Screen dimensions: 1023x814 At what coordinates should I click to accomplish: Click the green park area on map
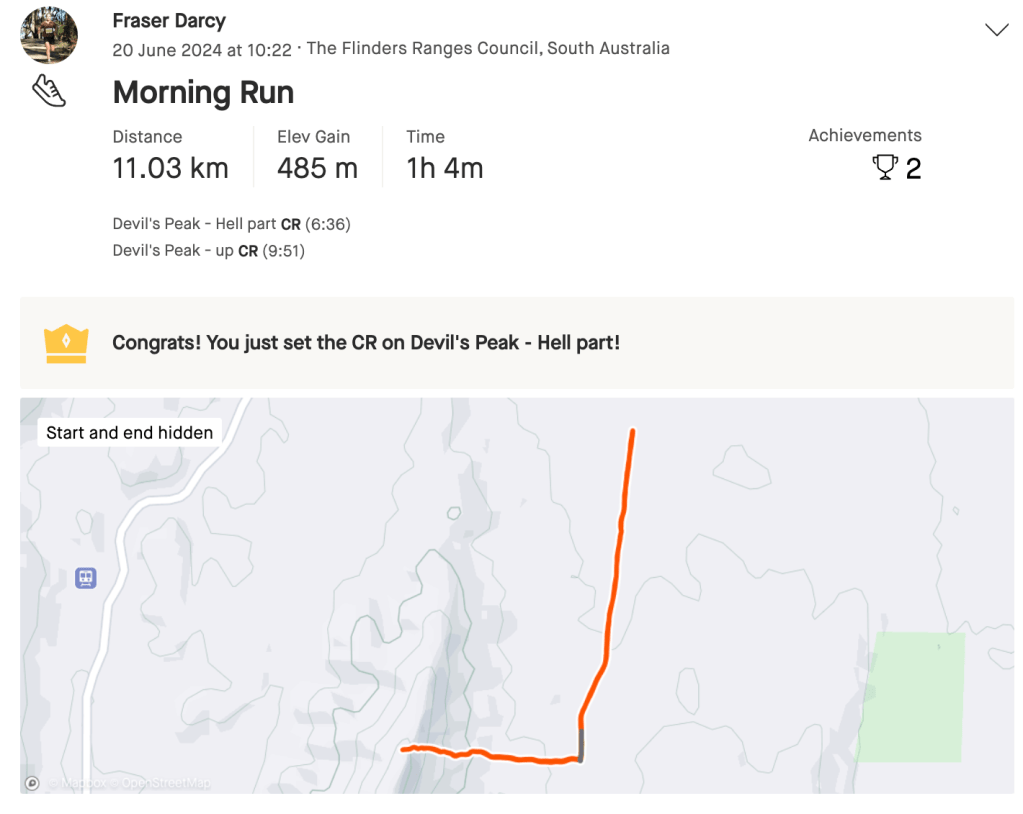click(911, 696)
